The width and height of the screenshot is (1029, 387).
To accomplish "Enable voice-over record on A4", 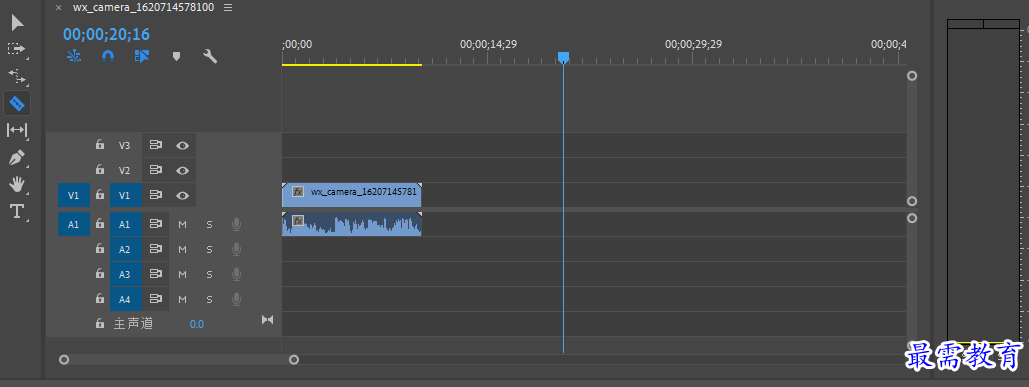I will coord(236,299).
